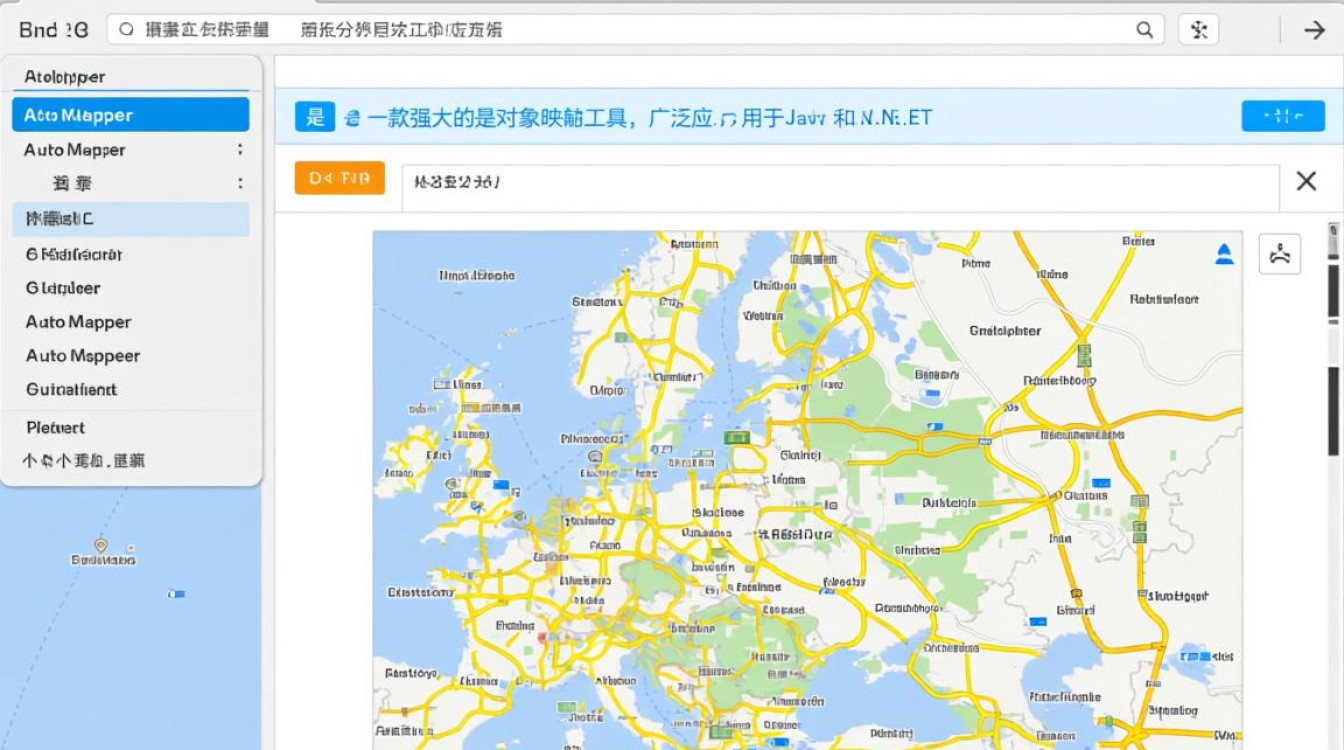This screenshot has width=1344, height=750.
Task: Click the blue button in the result banner
Action: [1283, 117]
